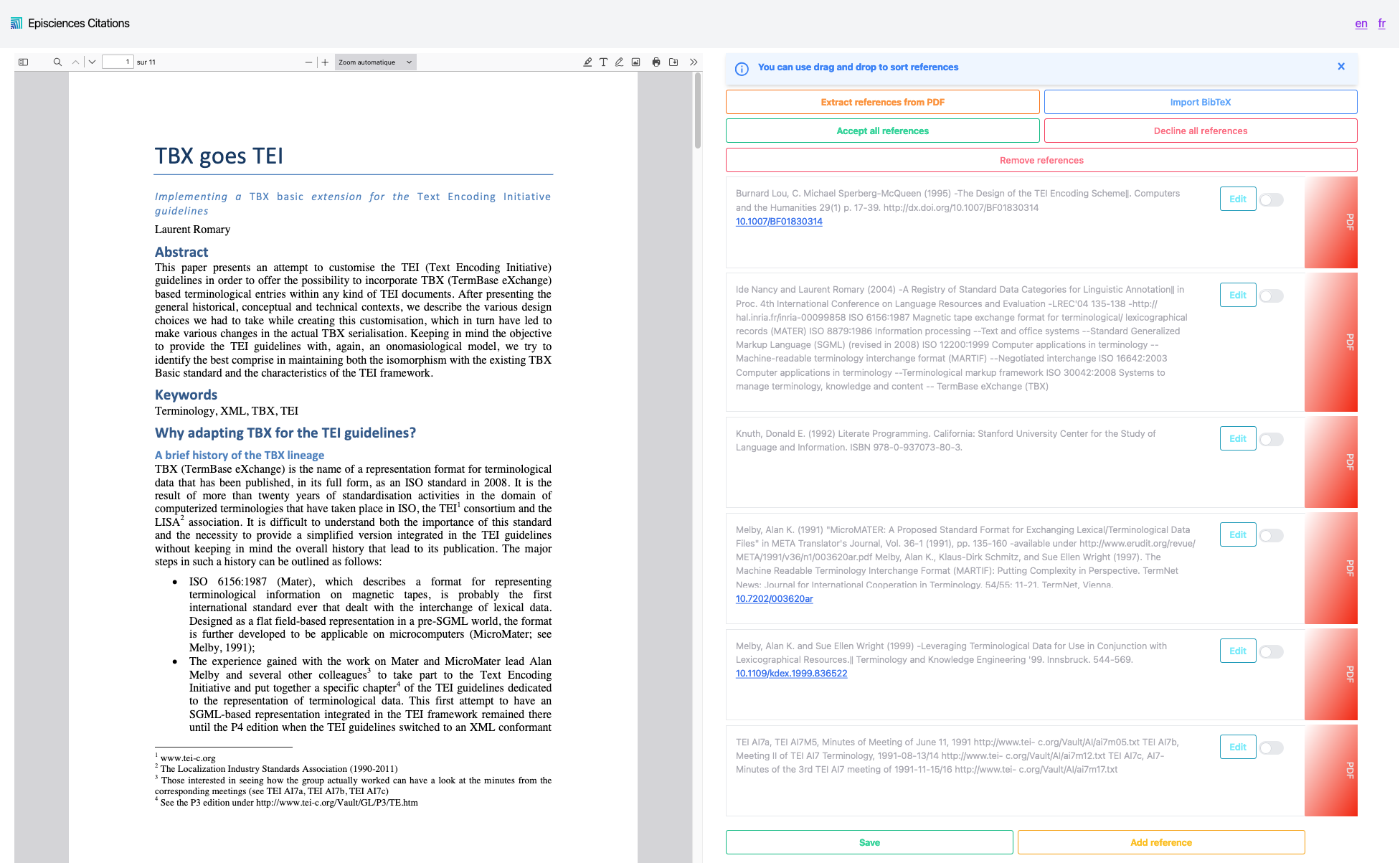Select the freehand draw tool
The height and width of the screenshot is (863, 1400).
point(619,62)
